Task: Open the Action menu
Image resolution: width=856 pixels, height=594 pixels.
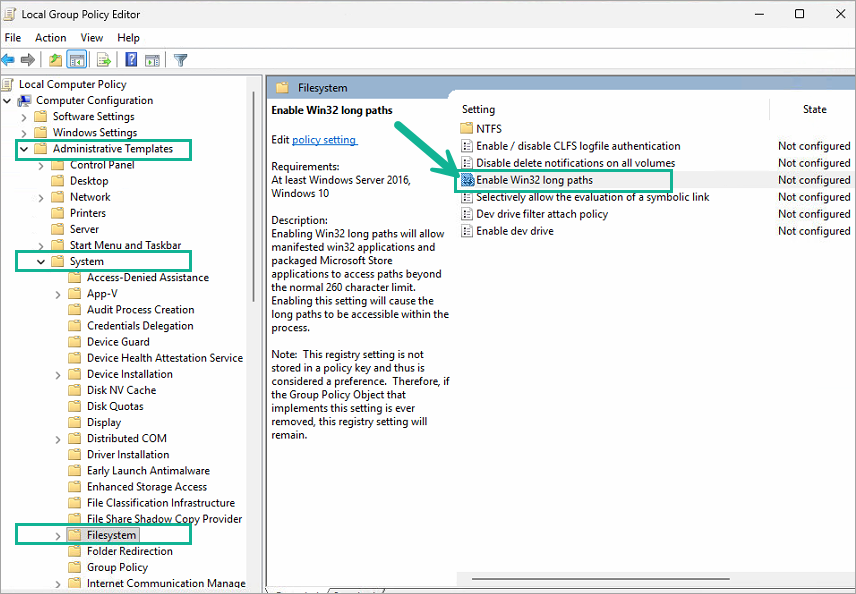Action: (x=50, y=38)
